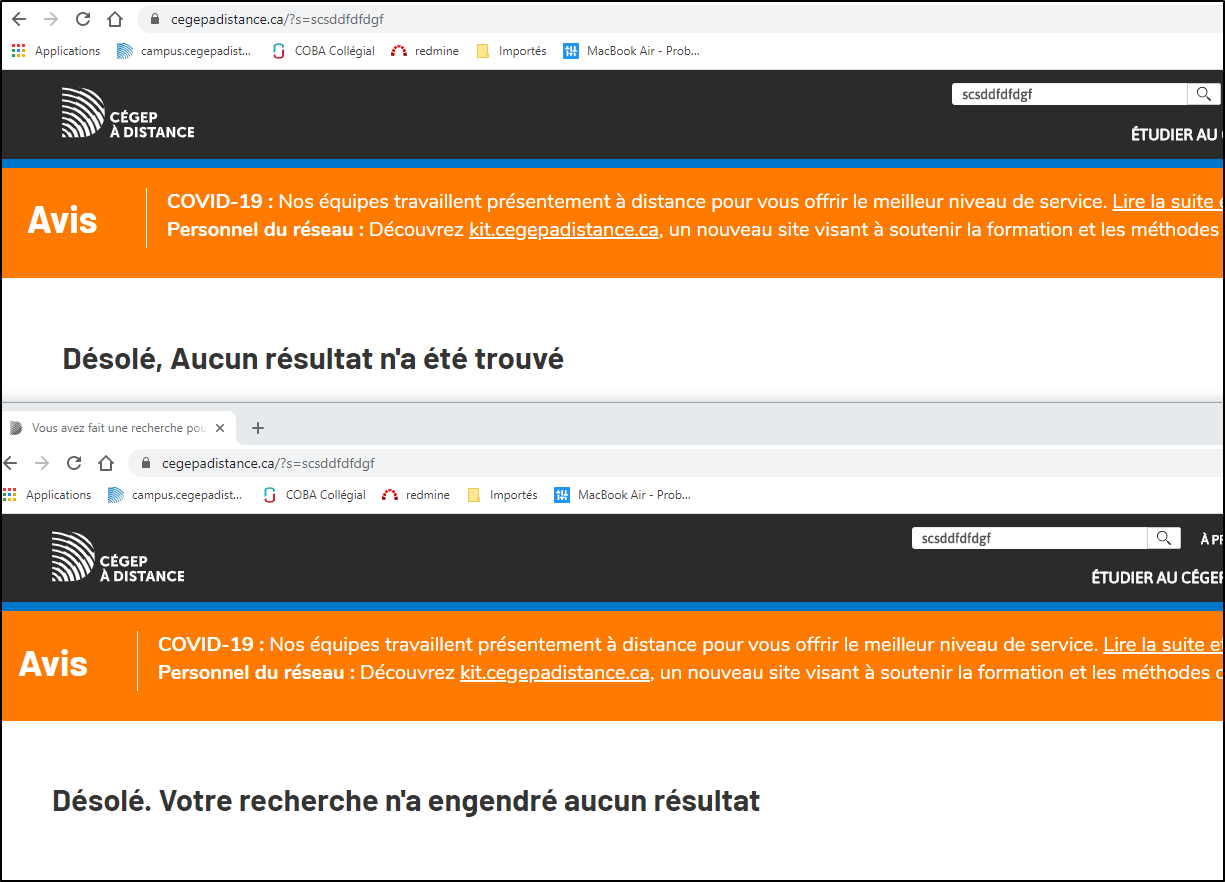Click the Cégep à distance logo in lower page
The height and width of the screenshot is (882, 1225).
118,557
